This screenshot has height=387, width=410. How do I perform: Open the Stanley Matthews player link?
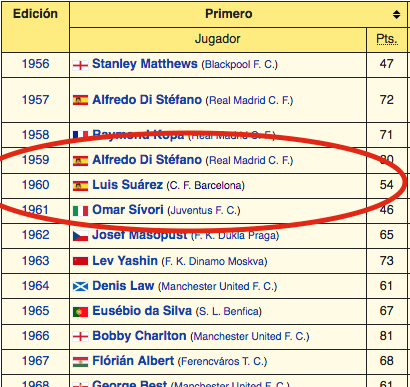point(145,64)
